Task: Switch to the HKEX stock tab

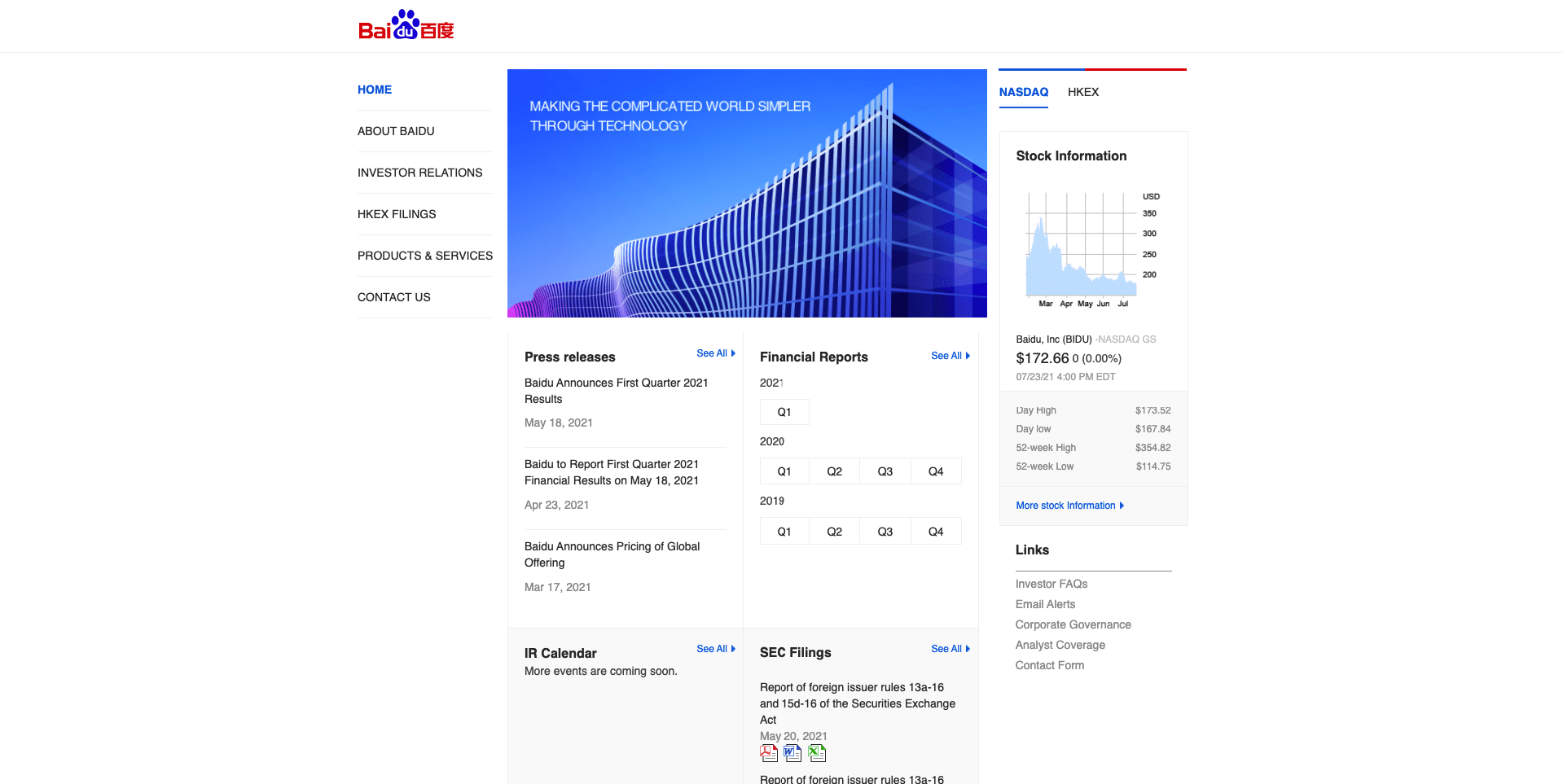Action: 1083,92
